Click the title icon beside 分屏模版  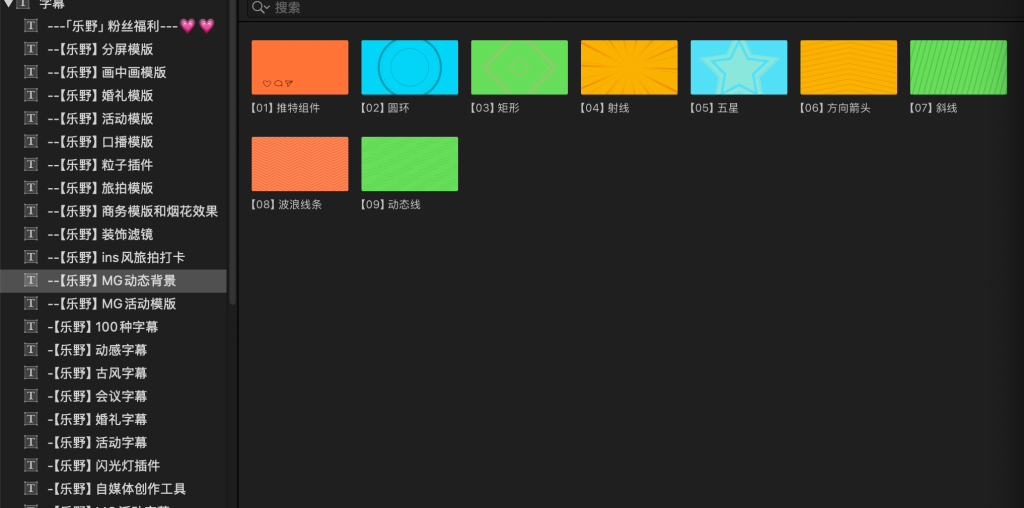click(31, 49)
